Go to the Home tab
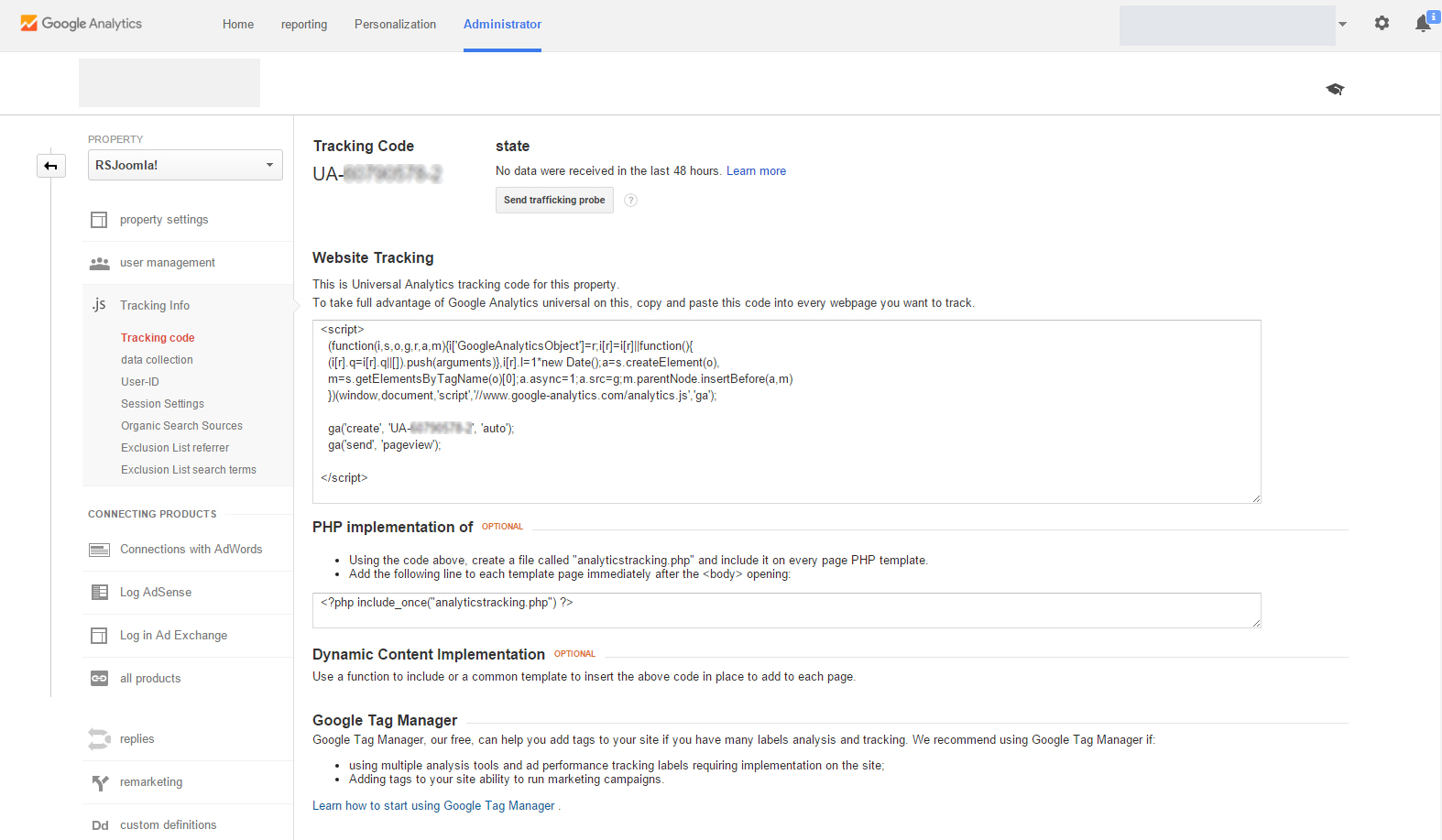1442x840 pixels. [x=238, y=25]
